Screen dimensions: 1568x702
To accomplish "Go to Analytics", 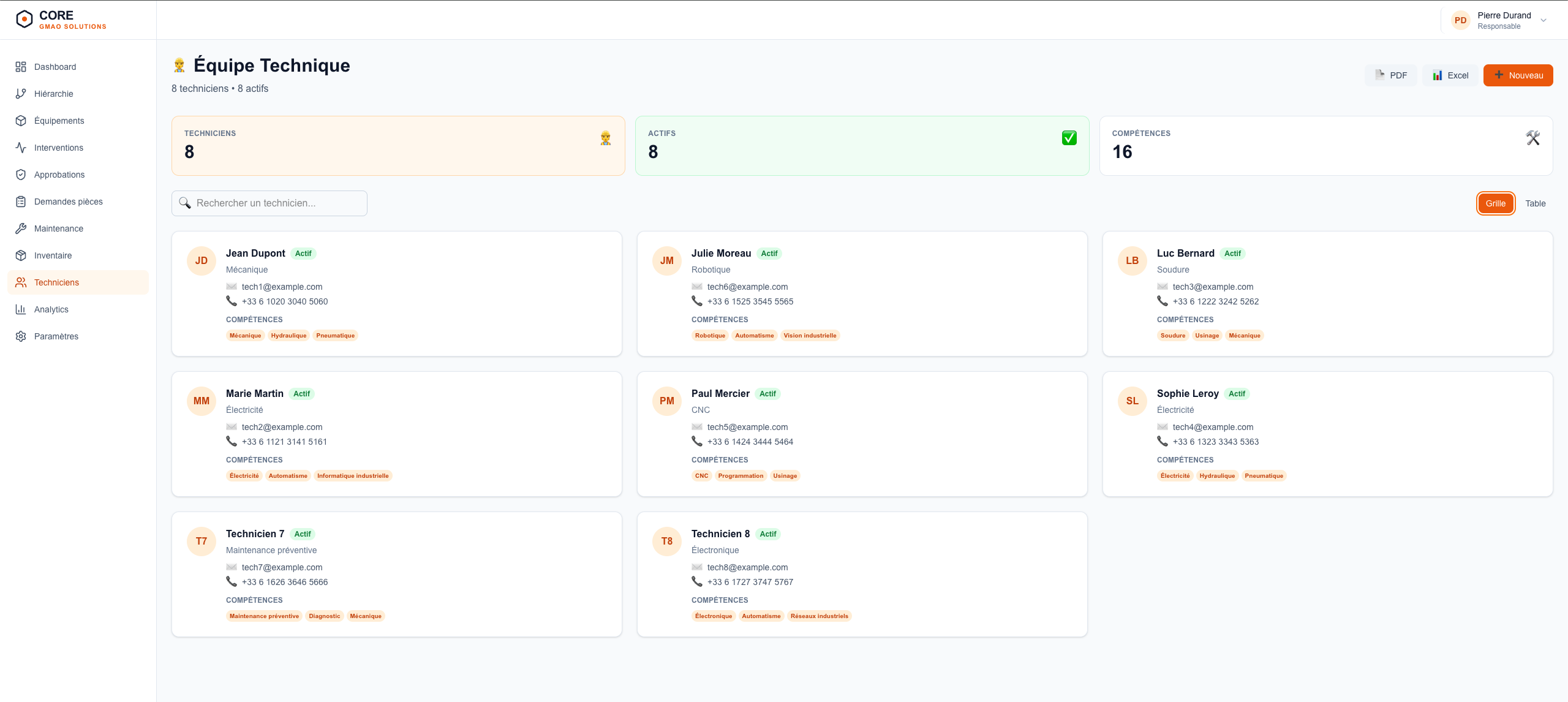I will (x=78, y=309).
